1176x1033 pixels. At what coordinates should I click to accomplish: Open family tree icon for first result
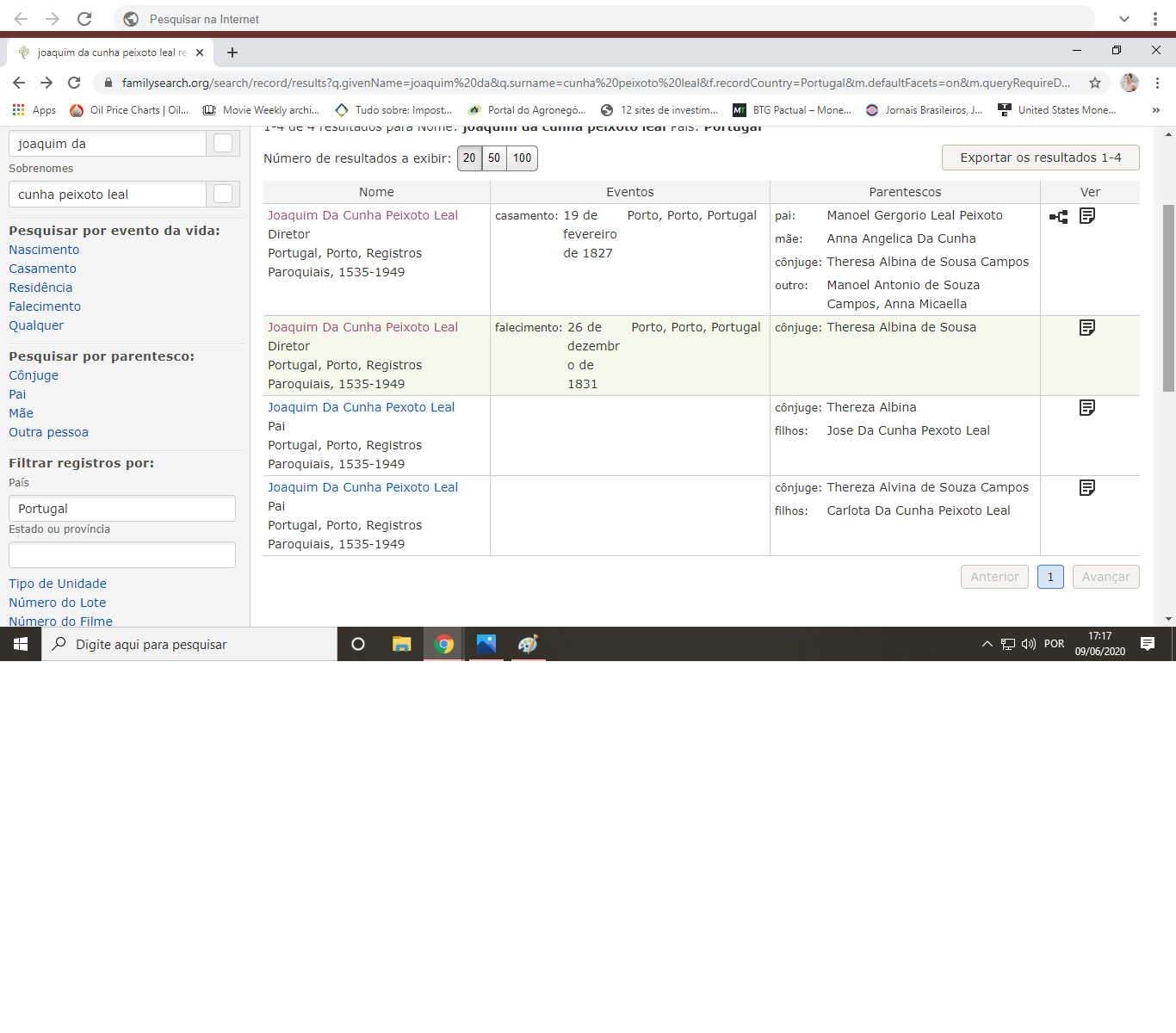click(x=1058, y=217)
